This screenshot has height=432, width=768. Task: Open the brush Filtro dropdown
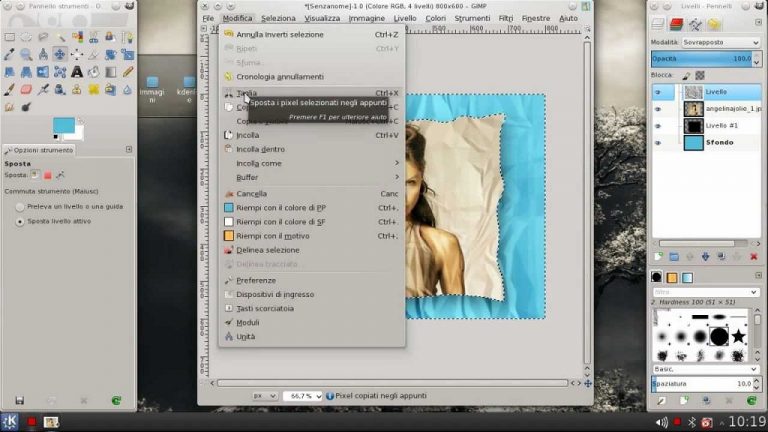click(x=705, y=292)
